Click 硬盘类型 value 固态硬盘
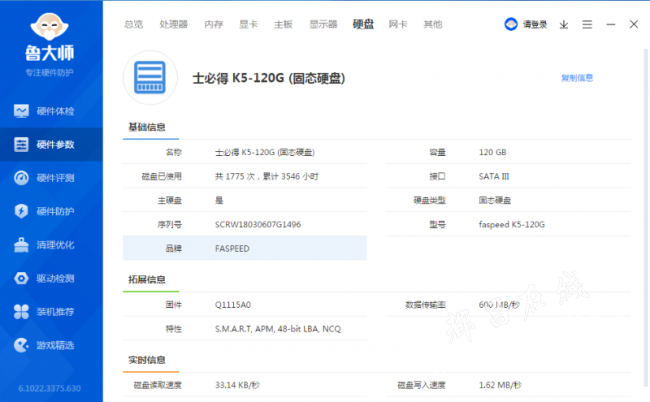This screenshot has height=402, width=650. click(x=495, y=201)
